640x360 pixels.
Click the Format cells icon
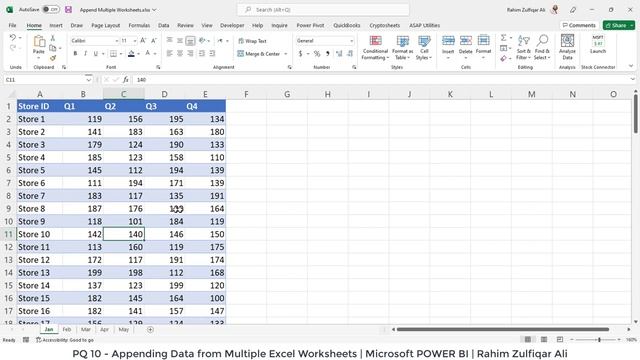click(483, 40)
